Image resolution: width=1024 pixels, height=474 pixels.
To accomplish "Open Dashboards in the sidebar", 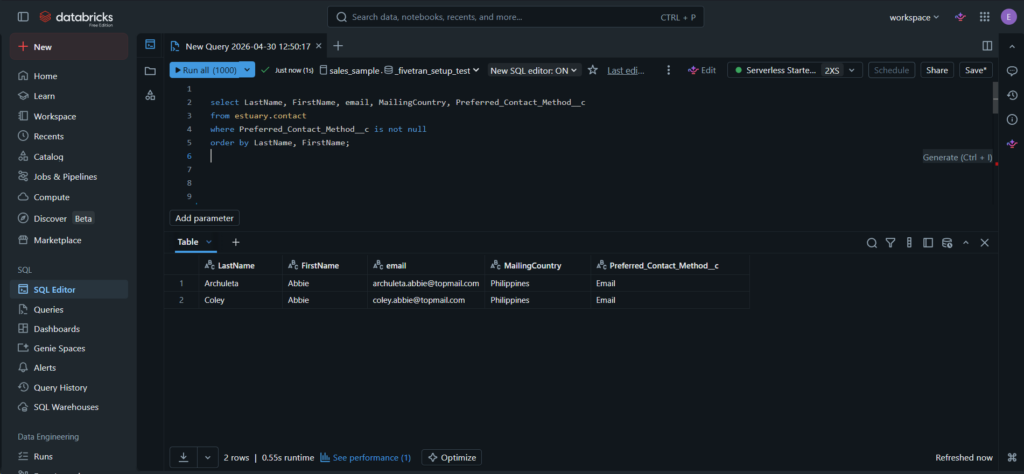I will (69, 328).
